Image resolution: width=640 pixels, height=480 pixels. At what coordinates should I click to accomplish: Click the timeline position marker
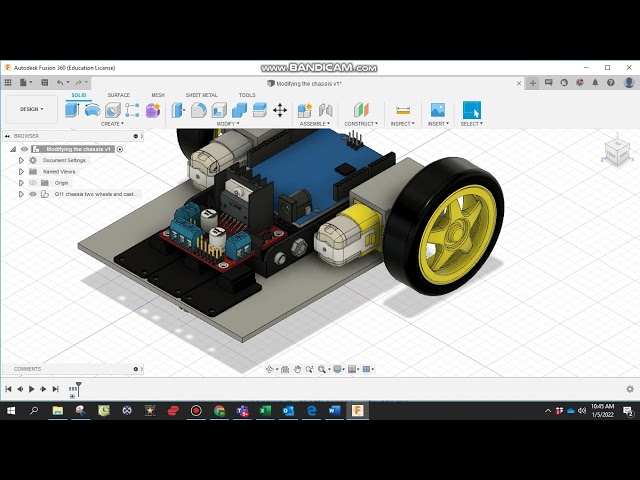pyautogui.click(x=78, y=389)
